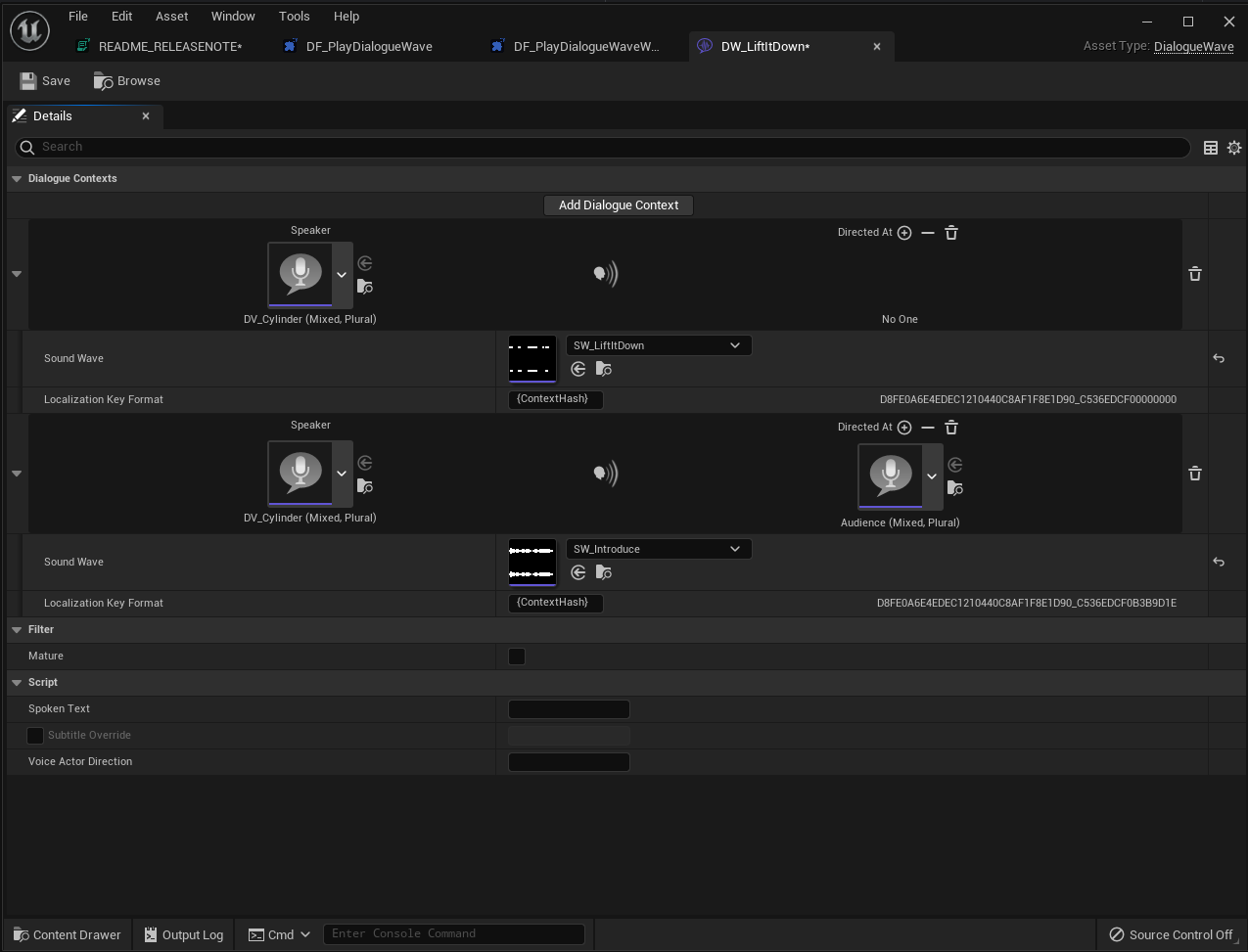The width and height of the screenshot is (1248, 952).
Task: Collapse the Script section
Action: pyautogui.click(x=17, y=683)
